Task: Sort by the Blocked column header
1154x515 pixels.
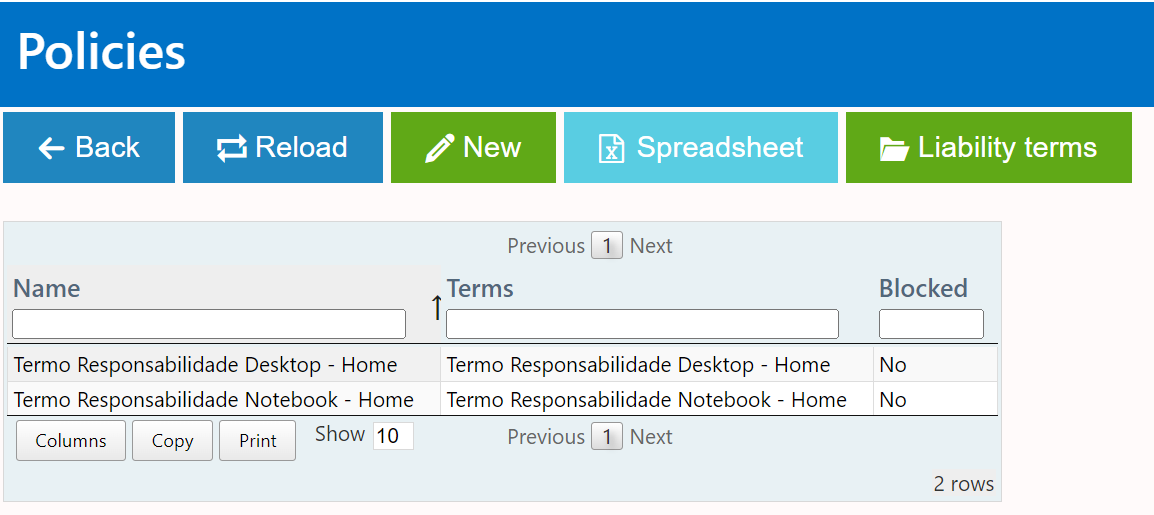Action: click(923, 289)
